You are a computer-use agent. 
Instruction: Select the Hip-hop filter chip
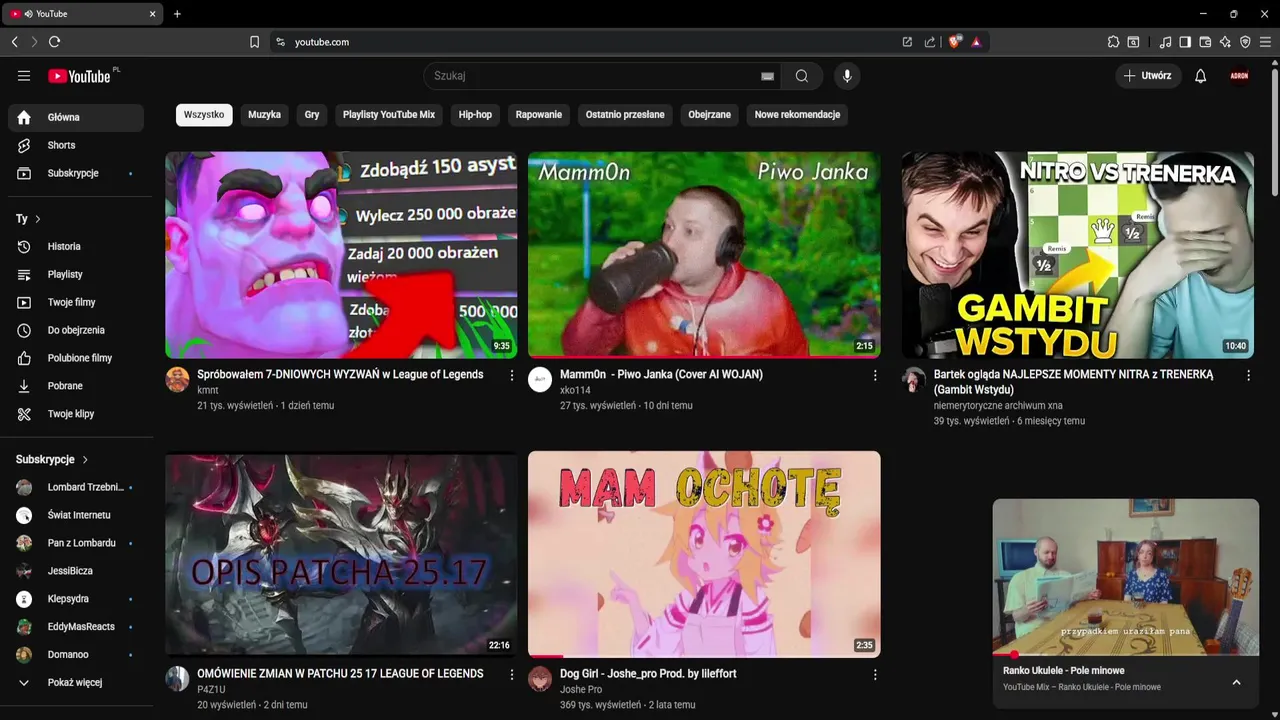click(x=475, y=115)
